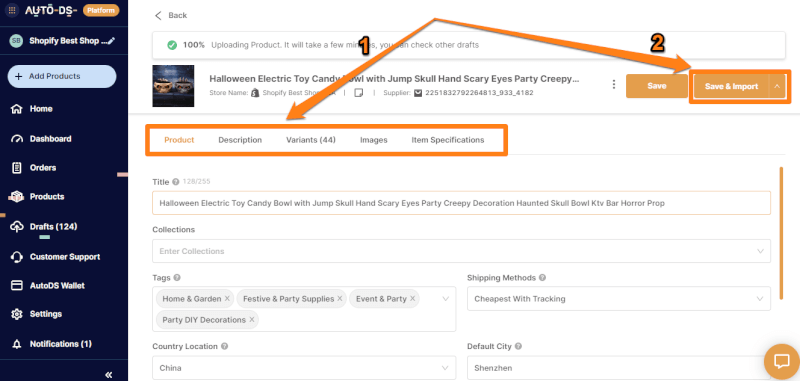Viewport: 800px width, 381px height.
Task: Open the apps grid icon beside the AutoDS logo
Action: (12, 10)
